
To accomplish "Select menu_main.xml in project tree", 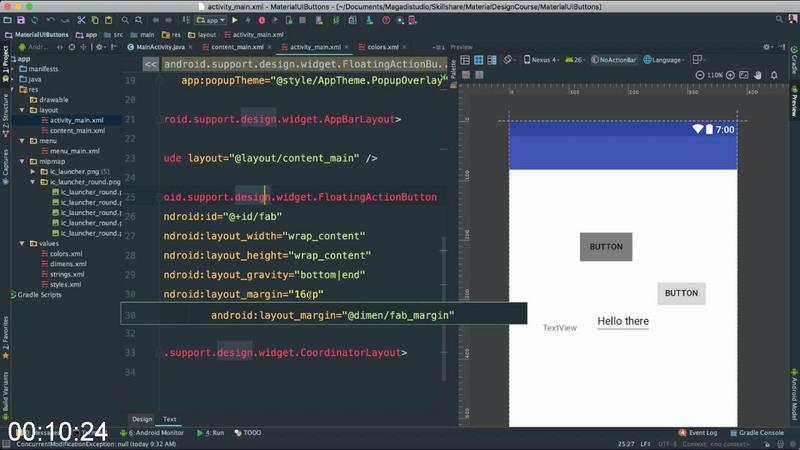I will click(70, 151).
